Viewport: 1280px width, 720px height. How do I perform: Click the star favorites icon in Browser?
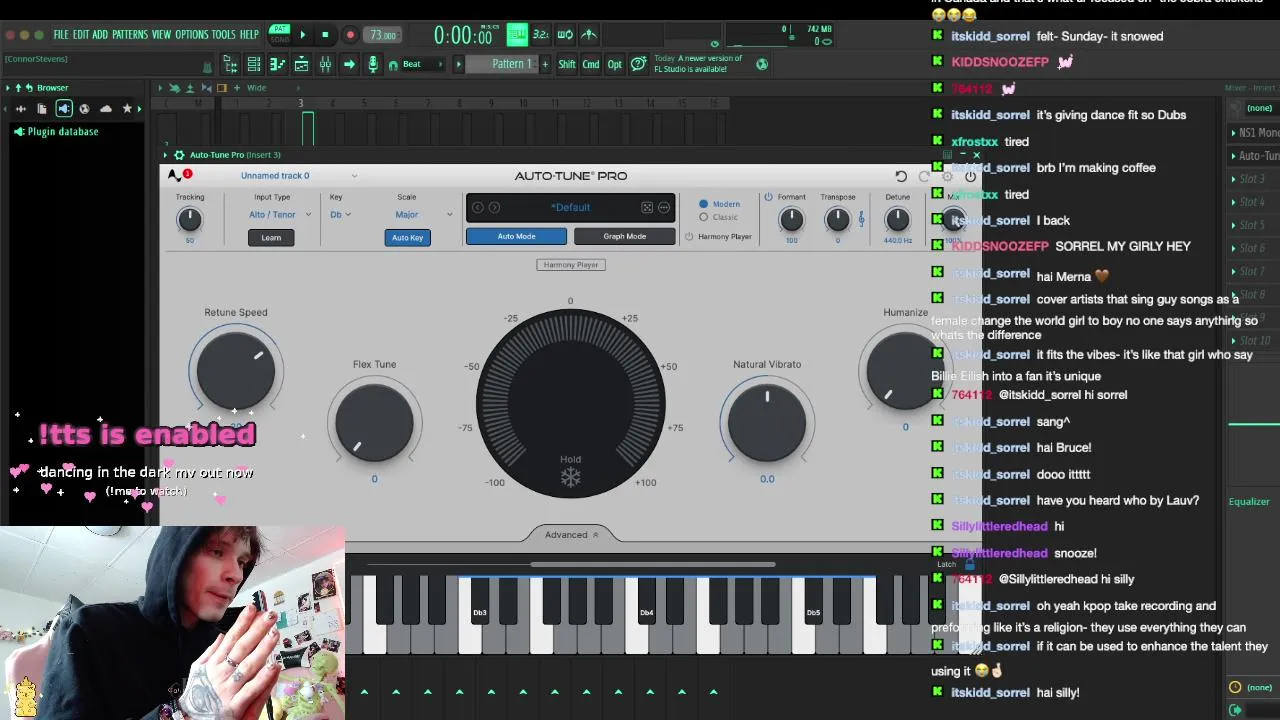tap(127, 108)
